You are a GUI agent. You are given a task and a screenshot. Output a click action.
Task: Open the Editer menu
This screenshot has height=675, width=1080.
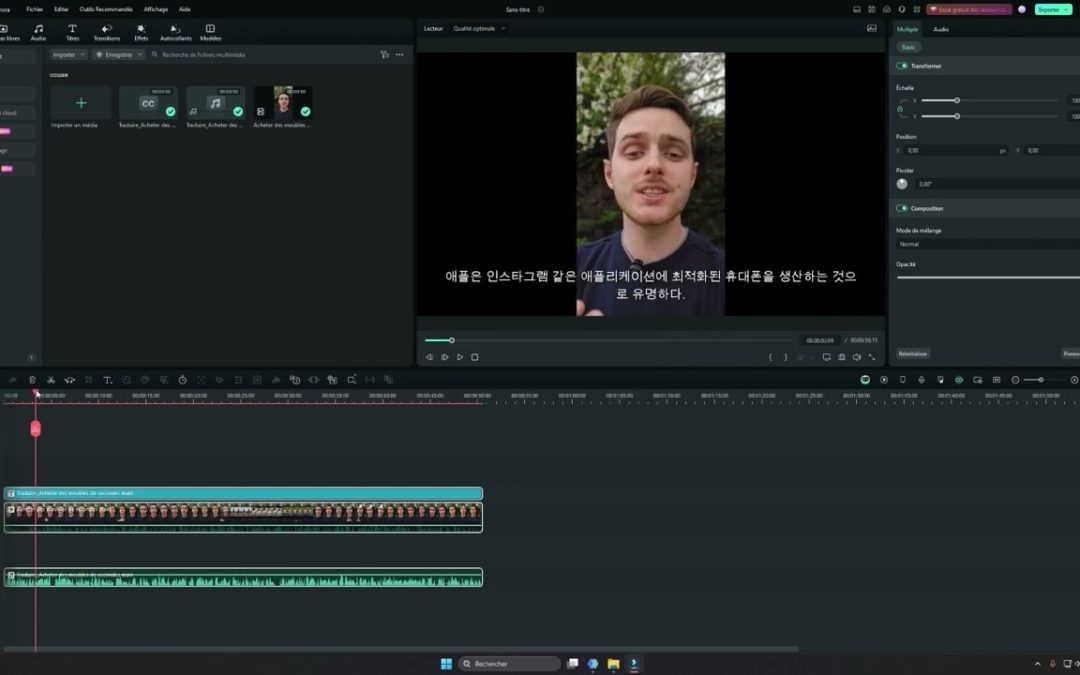[x=61, y=9]
